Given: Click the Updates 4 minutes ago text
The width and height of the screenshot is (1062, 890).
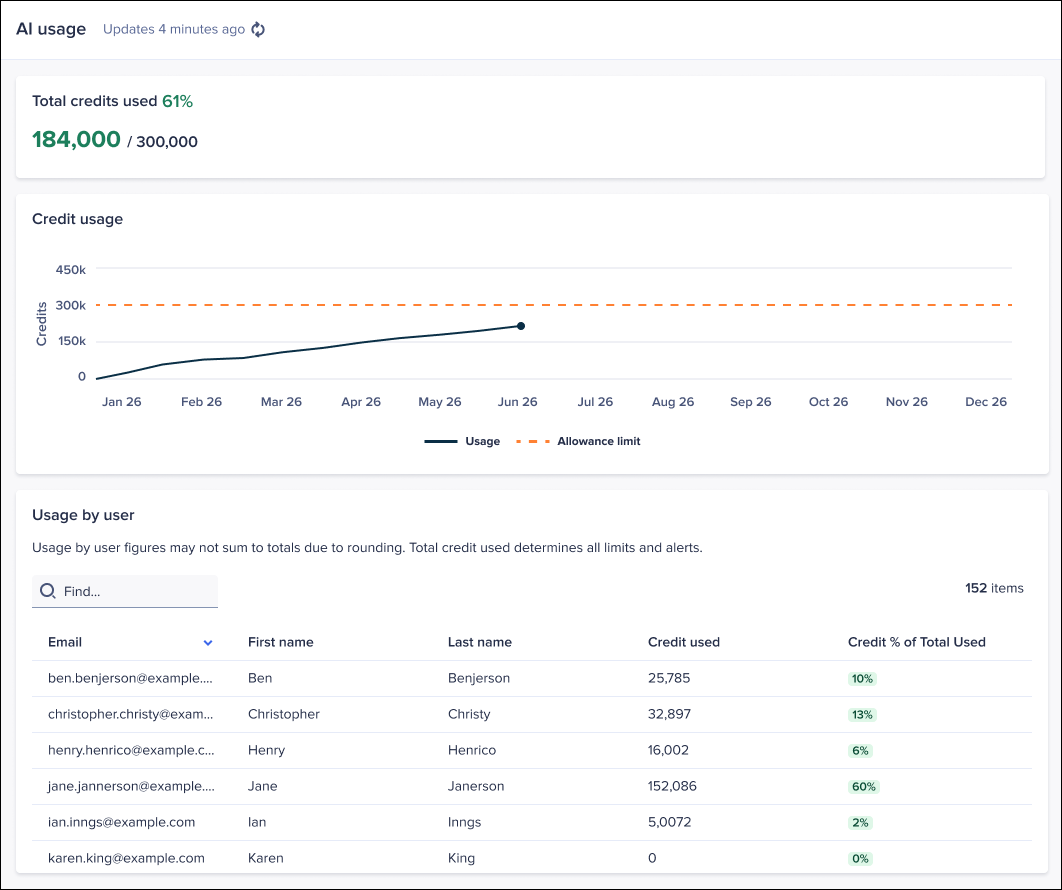Looking at the screenshot, I should [x=174, y=29].
